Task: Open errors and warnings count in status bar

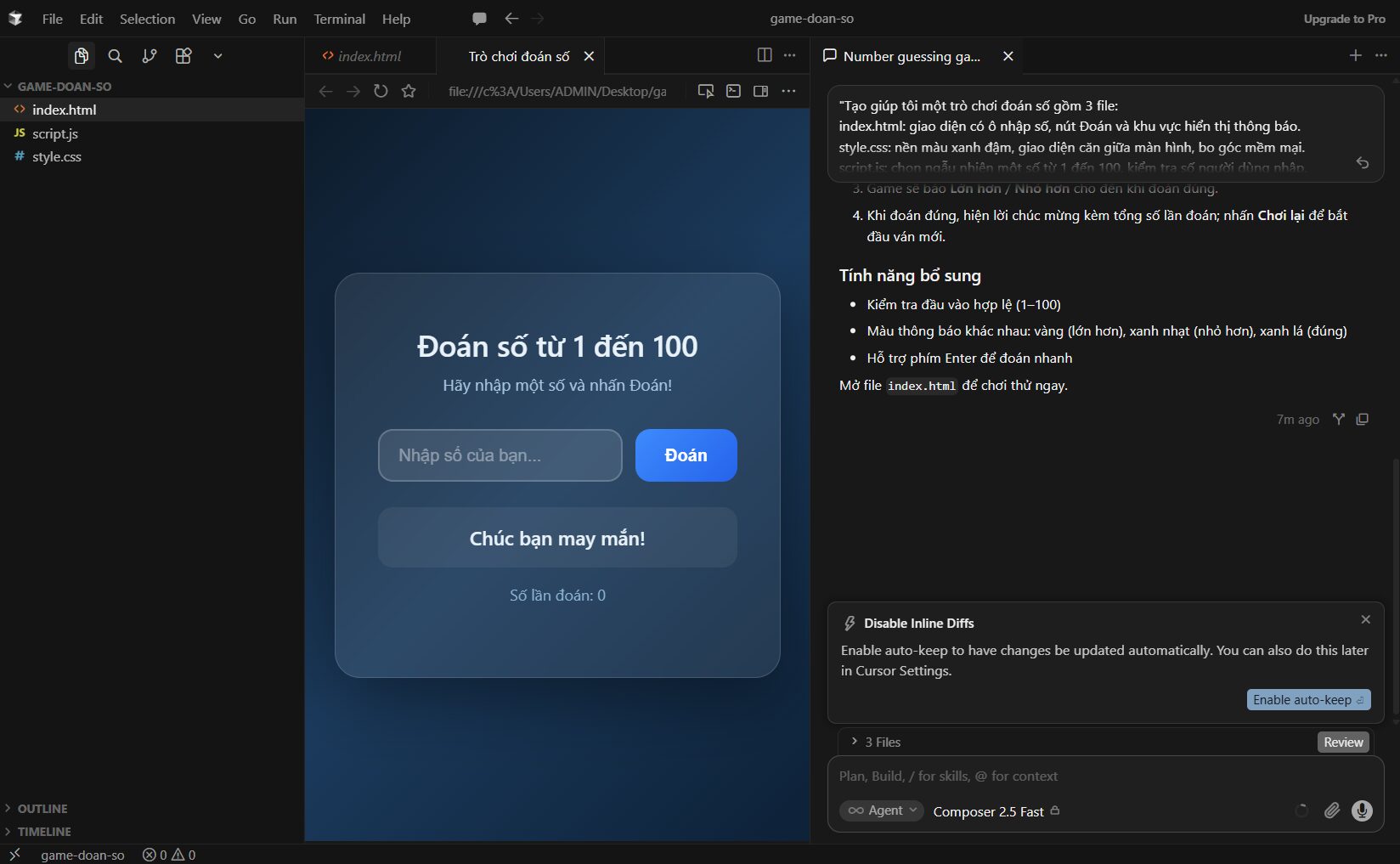Action: pyautogui.click(x=169, y=855)
